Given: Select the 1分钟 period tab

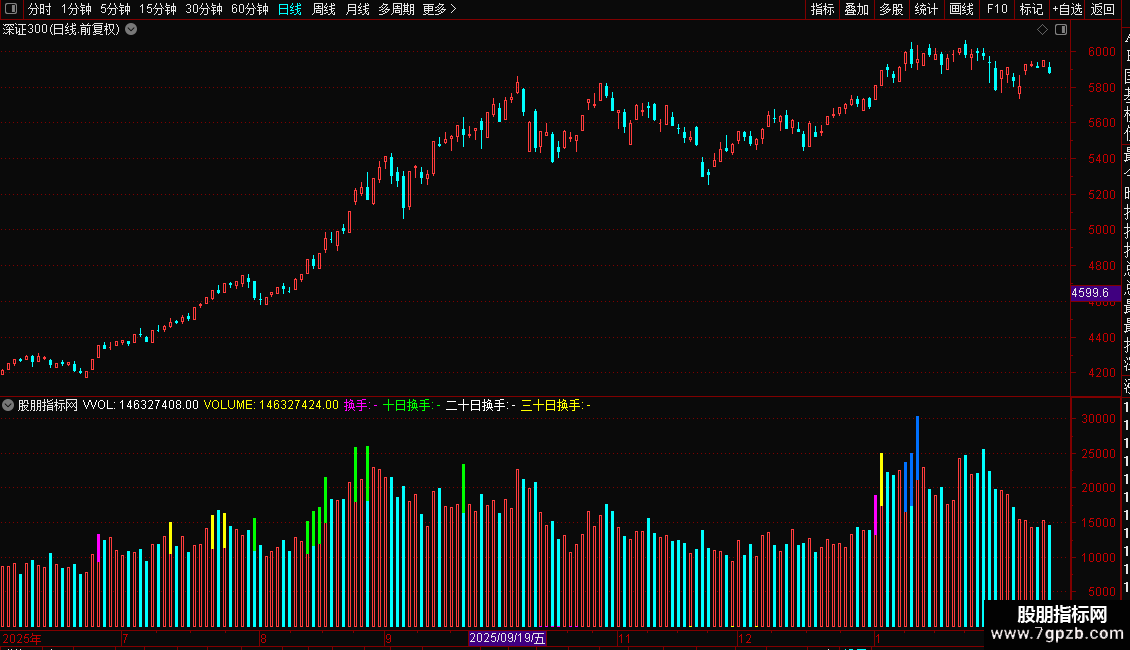Looking at the screenshot, I should [x=76, y=9].
